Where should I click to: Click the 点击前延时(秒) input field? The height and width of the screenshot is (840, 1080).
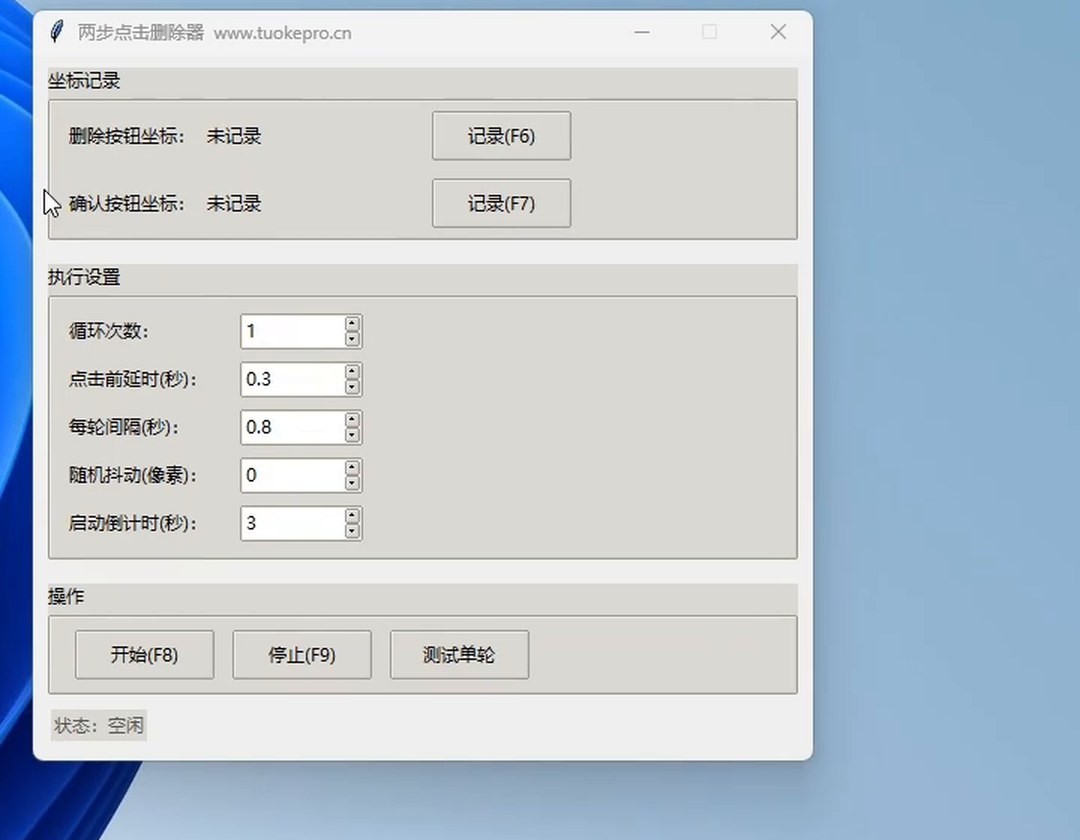293,379
